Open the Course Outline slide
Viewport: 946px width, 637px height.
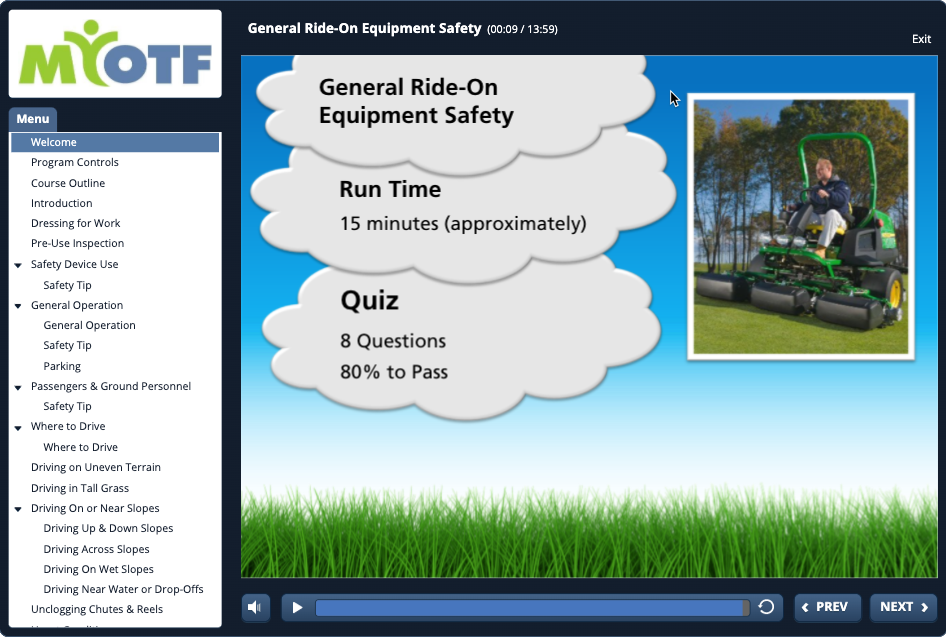[68, 183]
